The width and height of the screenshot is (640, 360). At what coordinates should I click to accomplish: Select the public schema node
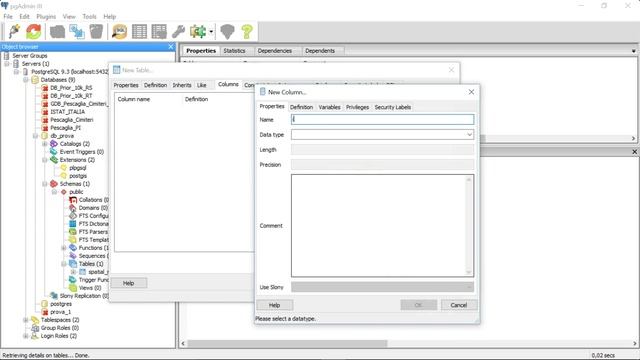pos(76,192)
